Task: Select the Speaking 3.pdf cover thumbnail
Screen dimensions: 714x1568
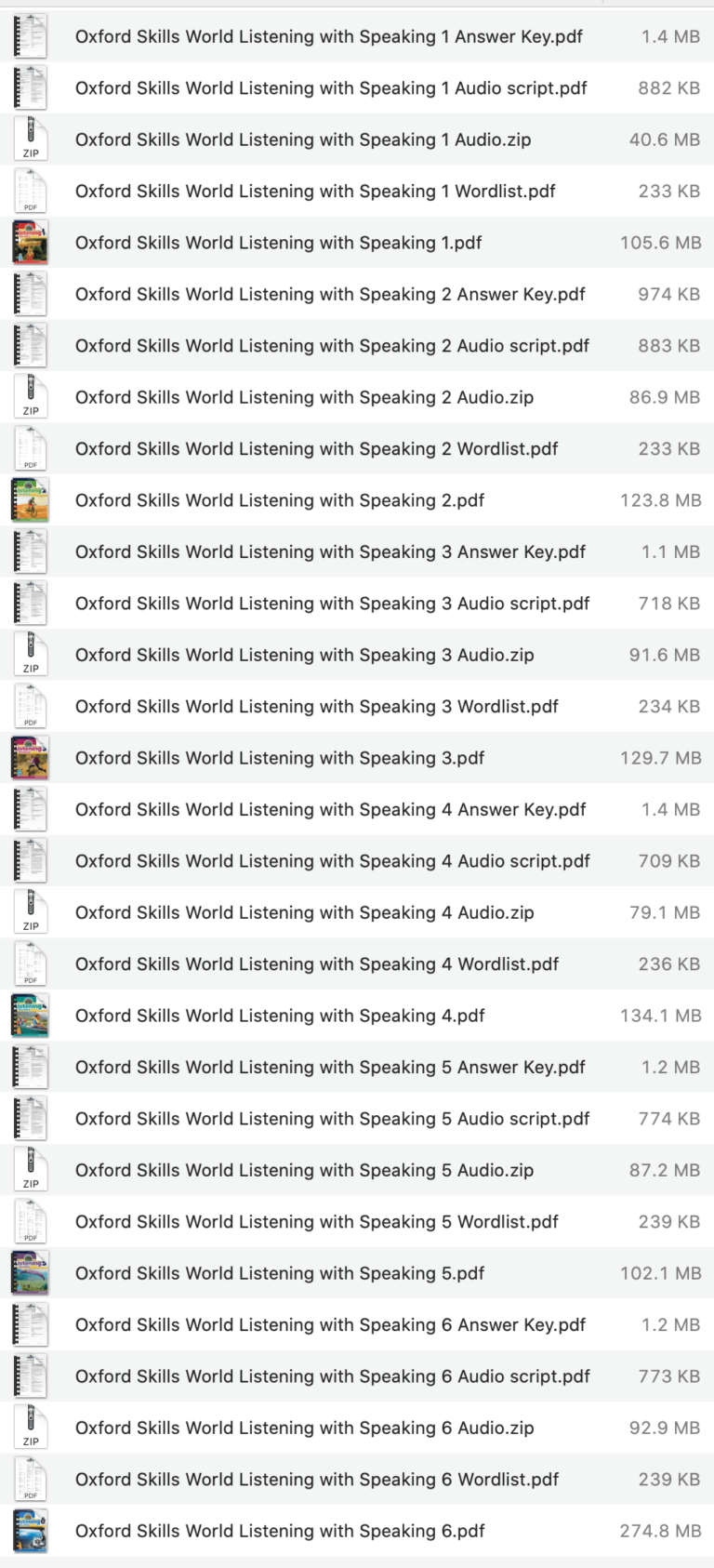Action: click(x=31, y=757)
